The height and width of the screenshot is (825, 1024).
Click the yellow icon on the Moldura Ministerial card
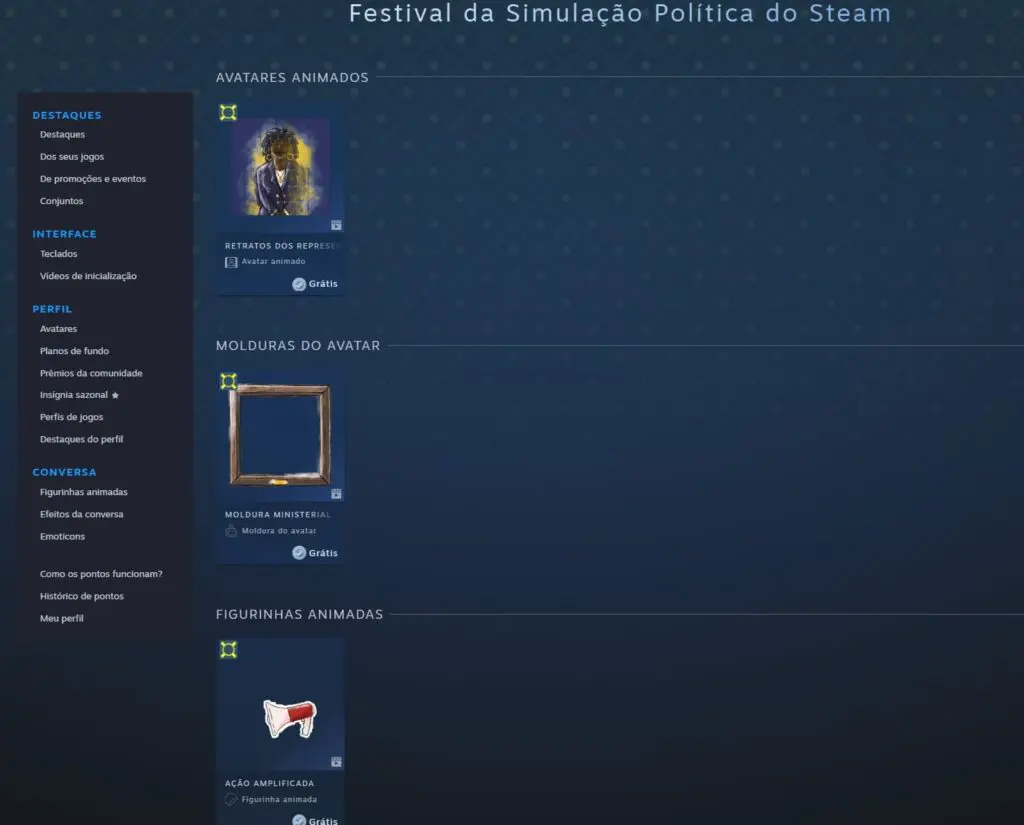pos(228,381)
